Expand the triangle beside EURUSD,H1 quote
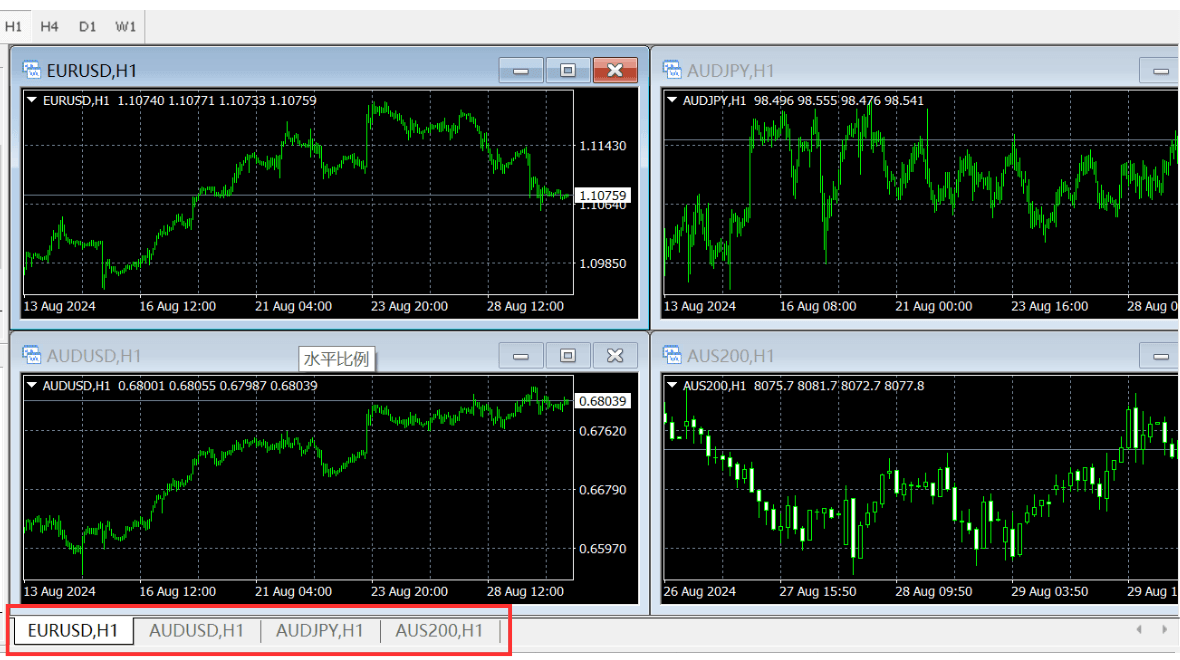 pyautogui.click(x=32, y=100)
